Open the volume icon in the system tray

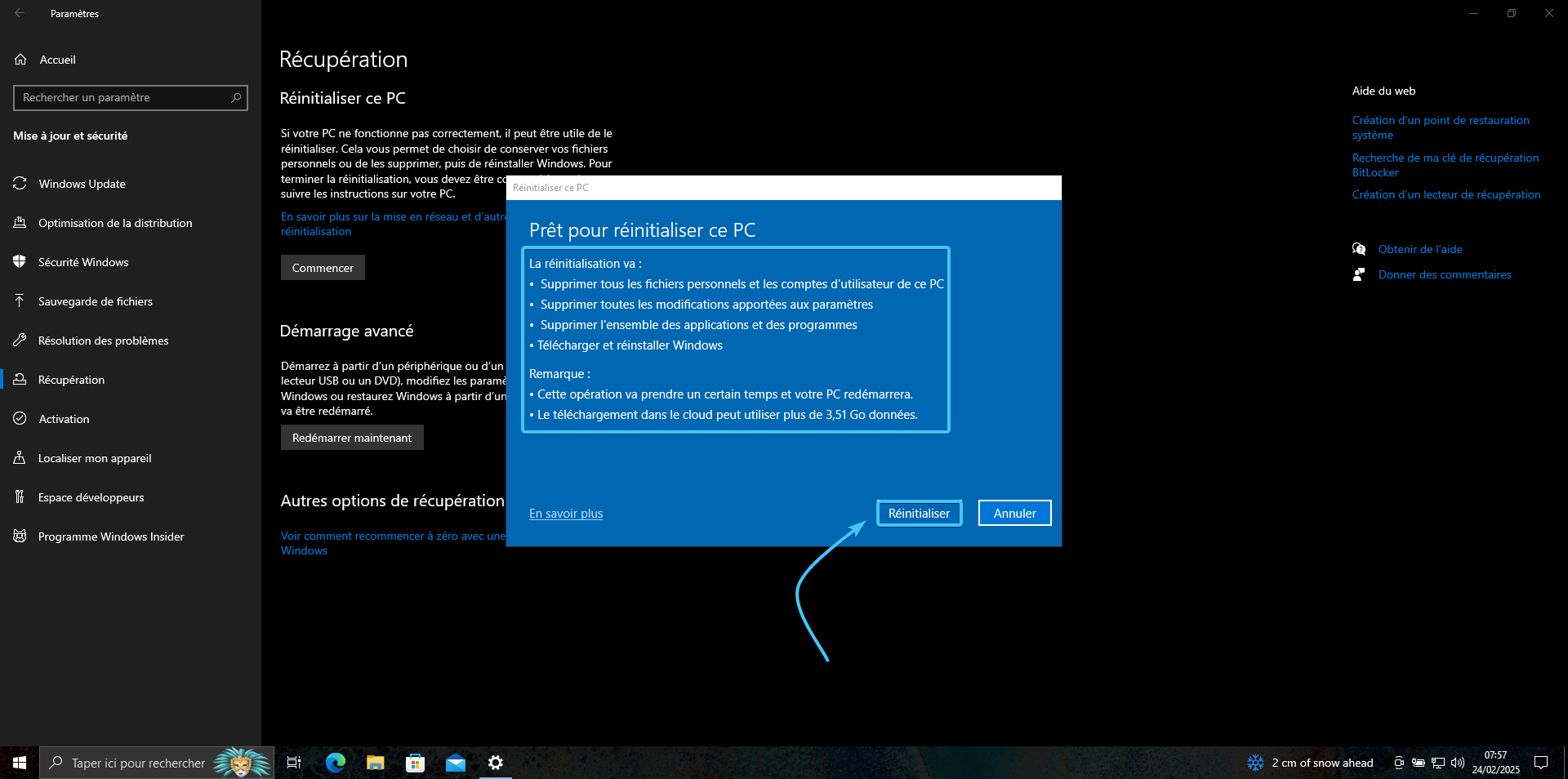point(1458,763)
